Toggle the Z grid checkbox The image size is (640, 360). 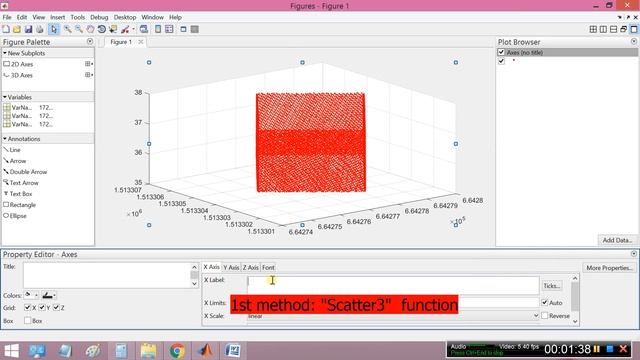(x=56, y=307)
